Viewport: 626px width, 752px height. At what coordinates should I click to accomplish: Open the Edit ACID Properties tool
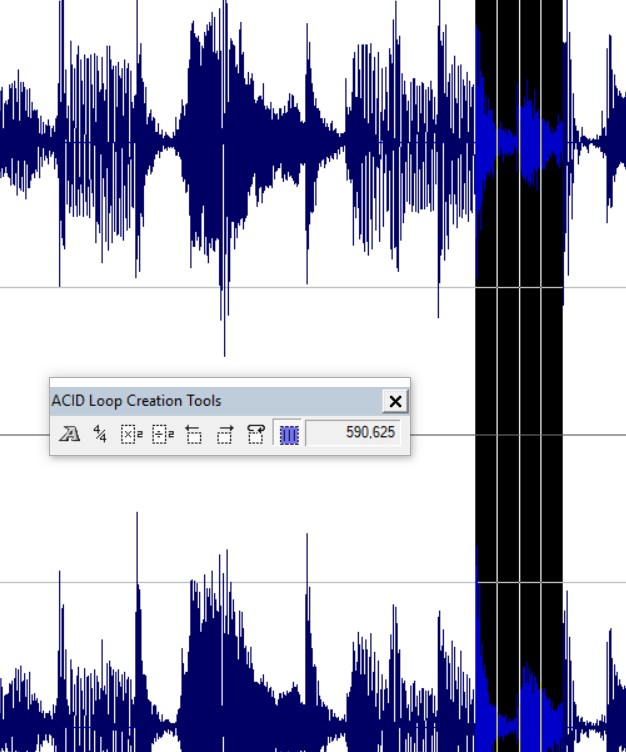[x=69, y=434]
